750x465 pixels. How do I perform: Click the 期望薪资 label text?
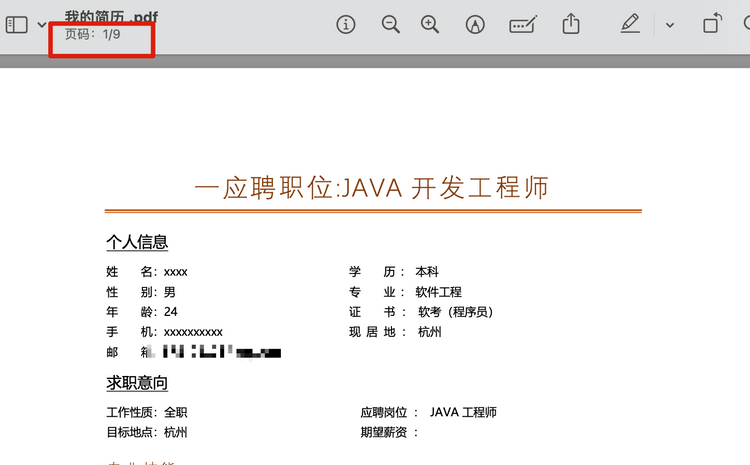(384, 432)
